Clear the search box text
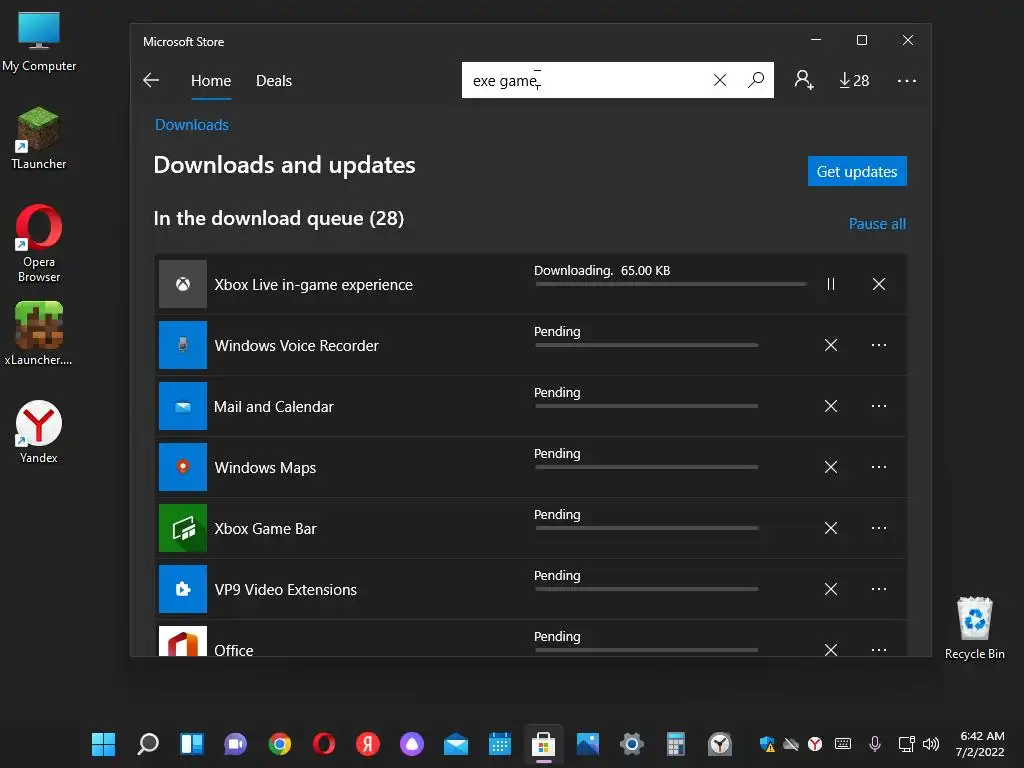1024x768 pixels. point(720,80)
